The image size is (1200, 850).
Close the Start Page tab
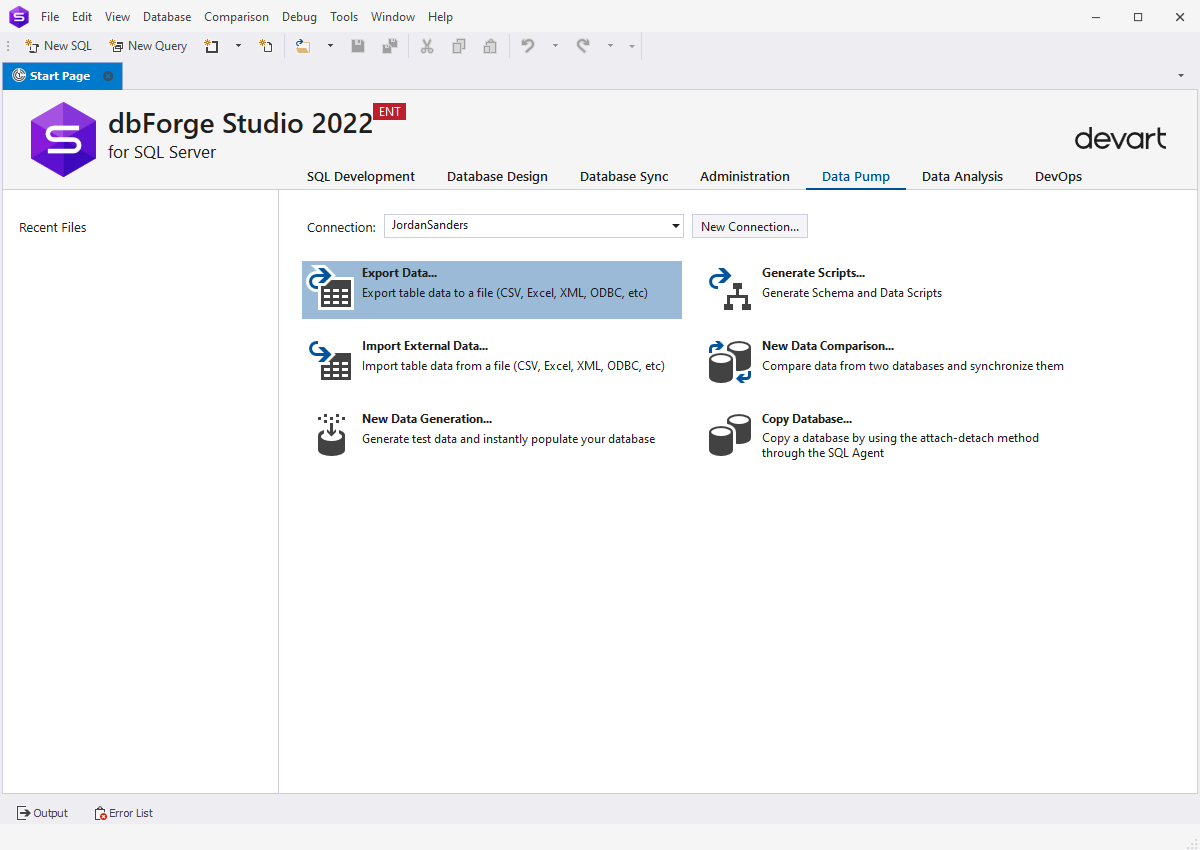107,75
